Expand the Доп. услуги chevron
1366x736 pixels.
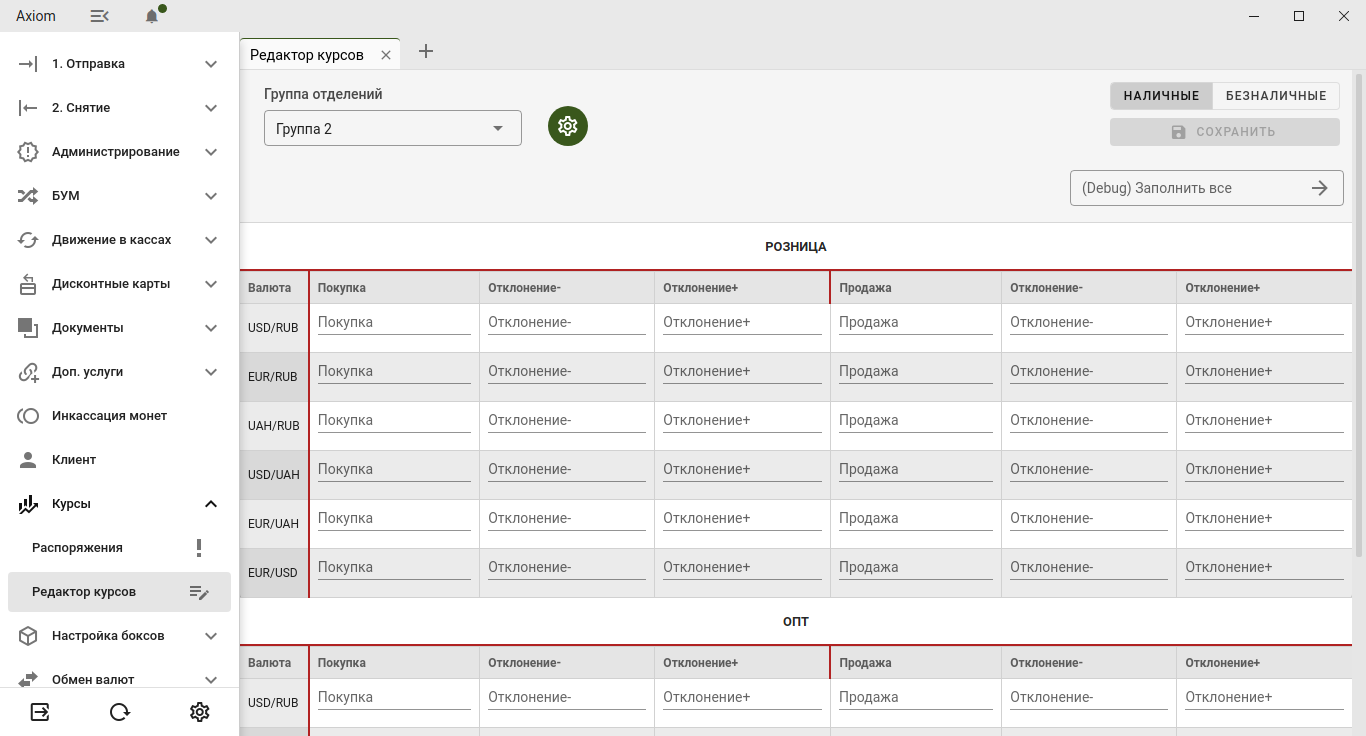coord(211,372)
